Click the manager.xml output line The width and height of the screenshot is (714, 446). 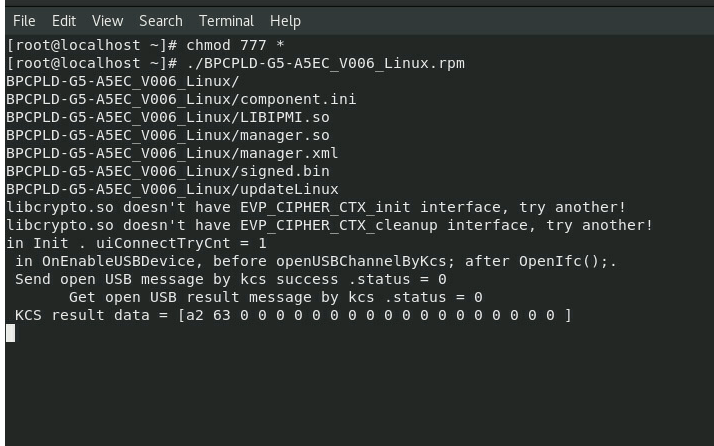172,153
